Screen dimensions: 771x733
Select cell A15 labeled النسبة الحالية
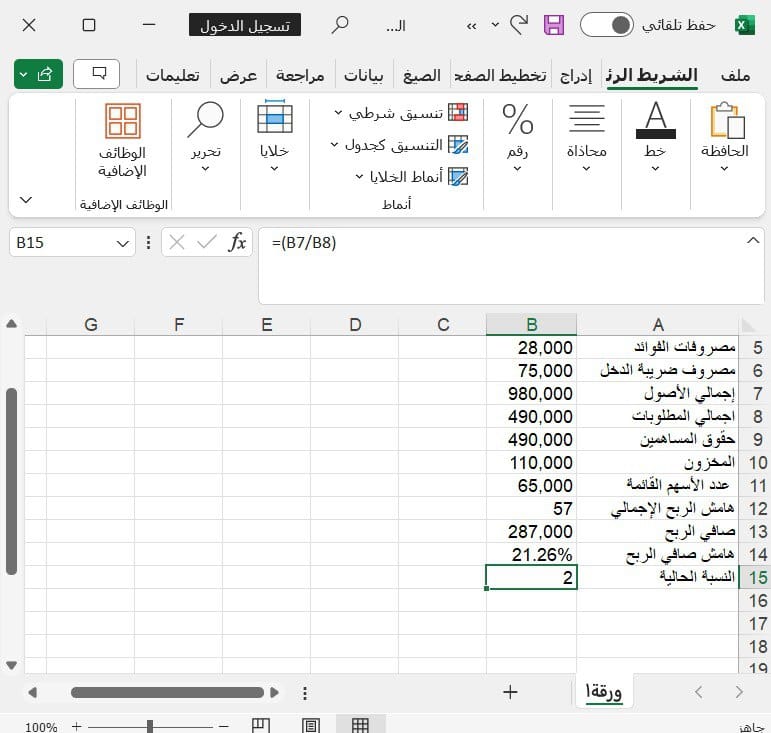(658, 577)
